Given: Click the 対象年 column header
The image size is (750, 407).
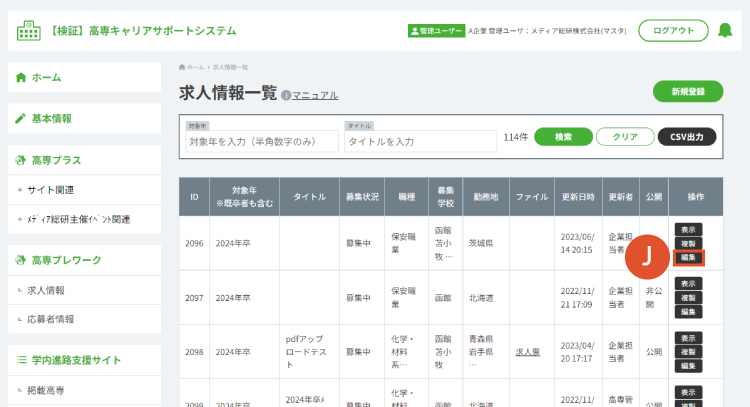Looking at the screenshot, I should coord(244,197).
